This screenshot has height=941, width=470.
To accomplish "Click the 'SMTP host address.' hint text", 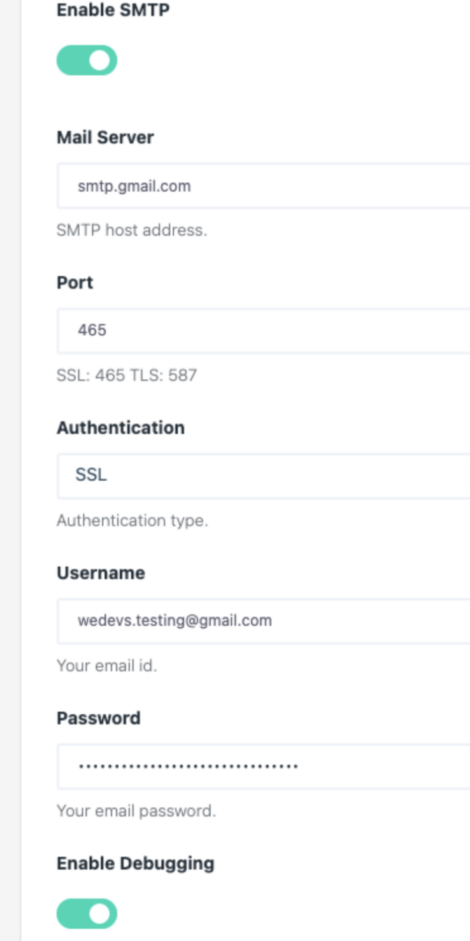I will tap(131, 230).
